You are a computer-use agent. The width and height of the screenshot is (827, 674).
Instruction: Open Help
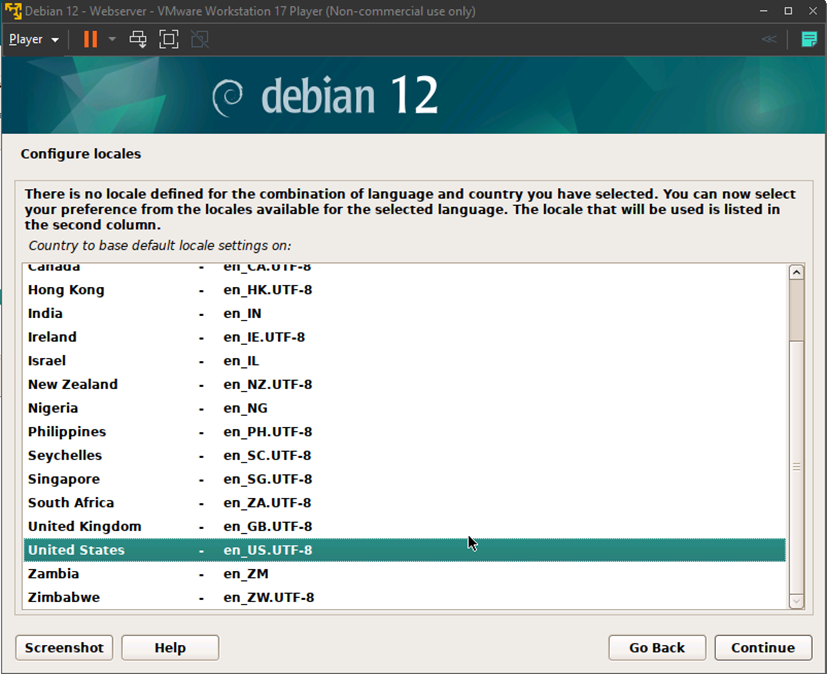tap(169, 647)
